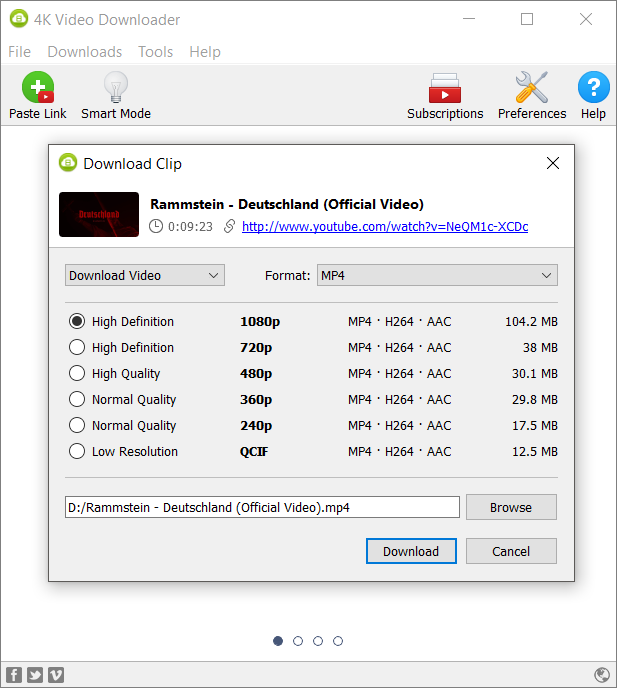This screenshot has height=688, width=617.
Task: Click the 17.5 MB file size
Action: click(x=534, y=426)
